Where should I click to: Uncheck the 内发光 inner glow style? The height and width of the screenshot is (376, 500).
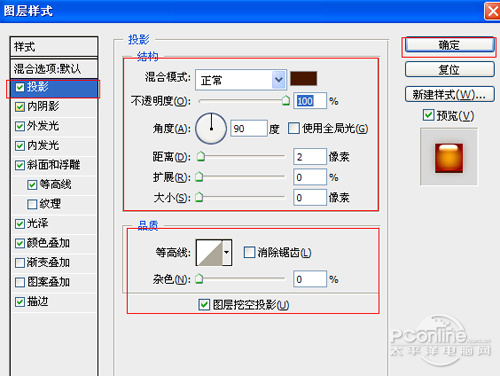[20, 146]
